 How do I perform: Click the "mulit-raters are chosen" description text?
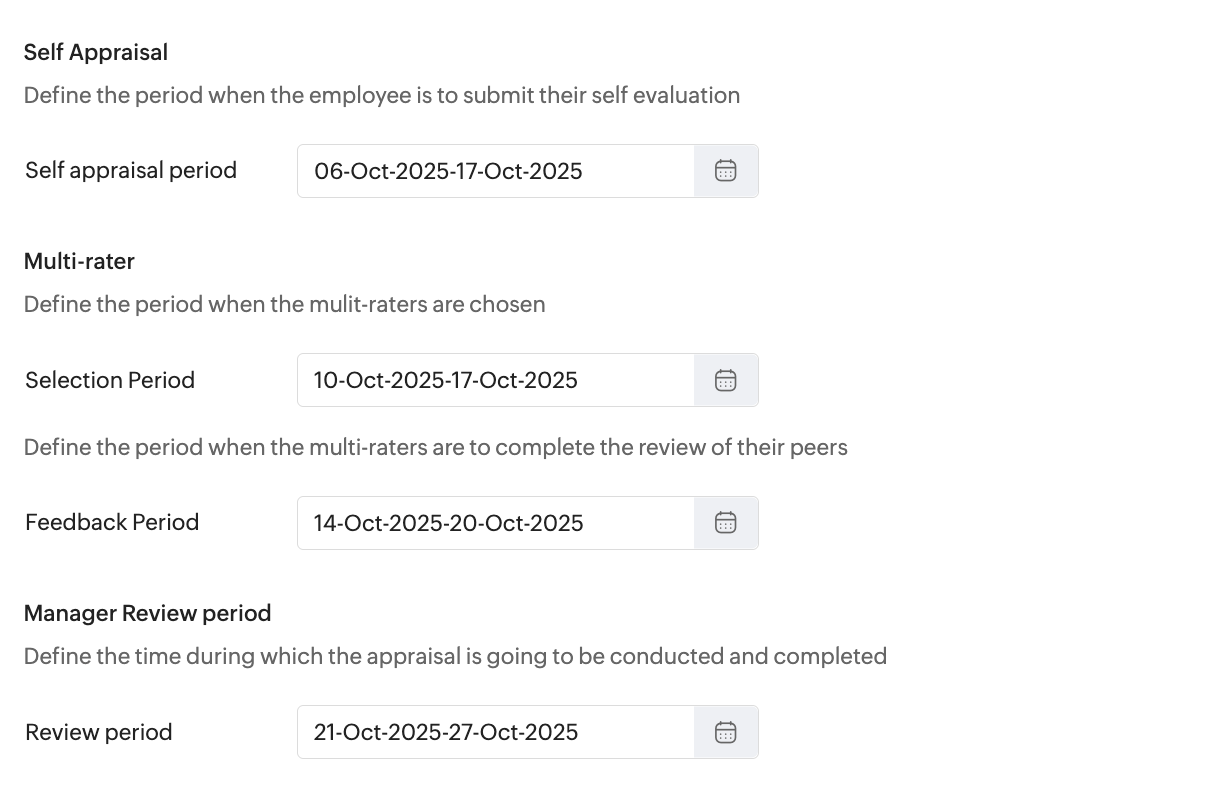(x=285, y=304)
